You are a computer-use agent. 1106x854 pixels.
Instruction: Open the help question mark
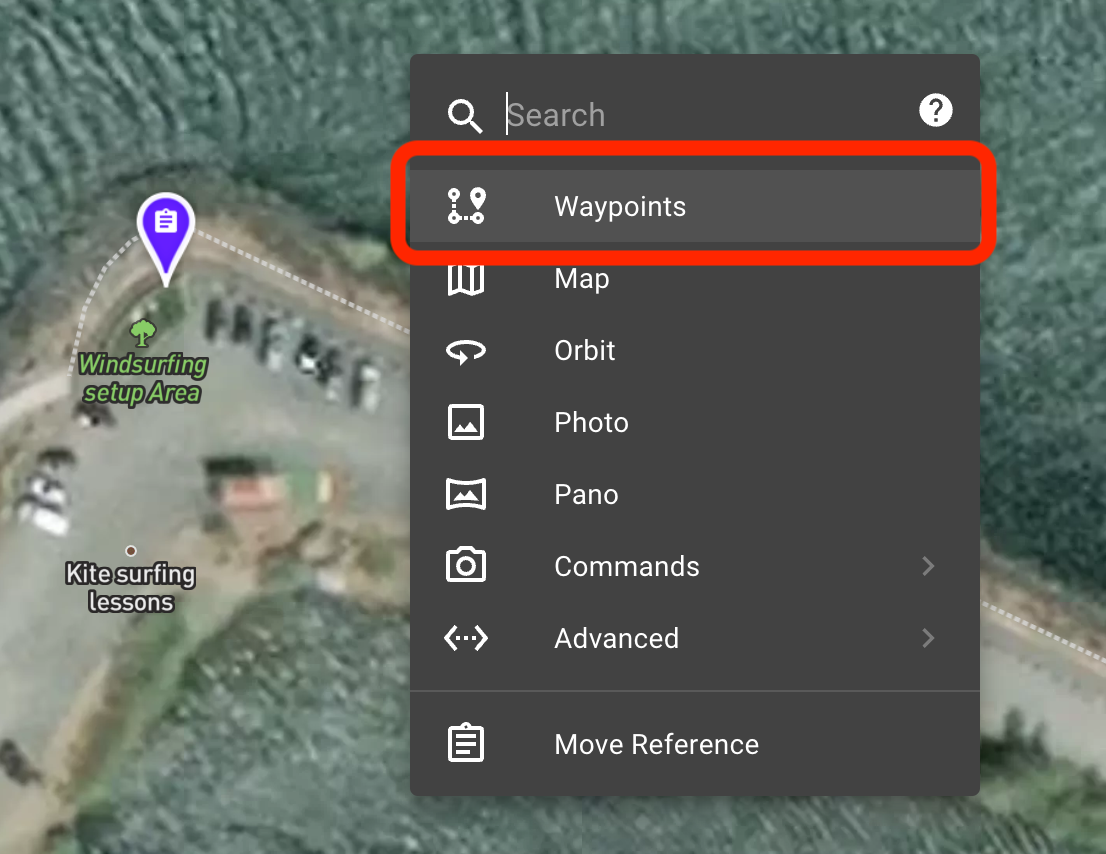(x=936, y=110)
